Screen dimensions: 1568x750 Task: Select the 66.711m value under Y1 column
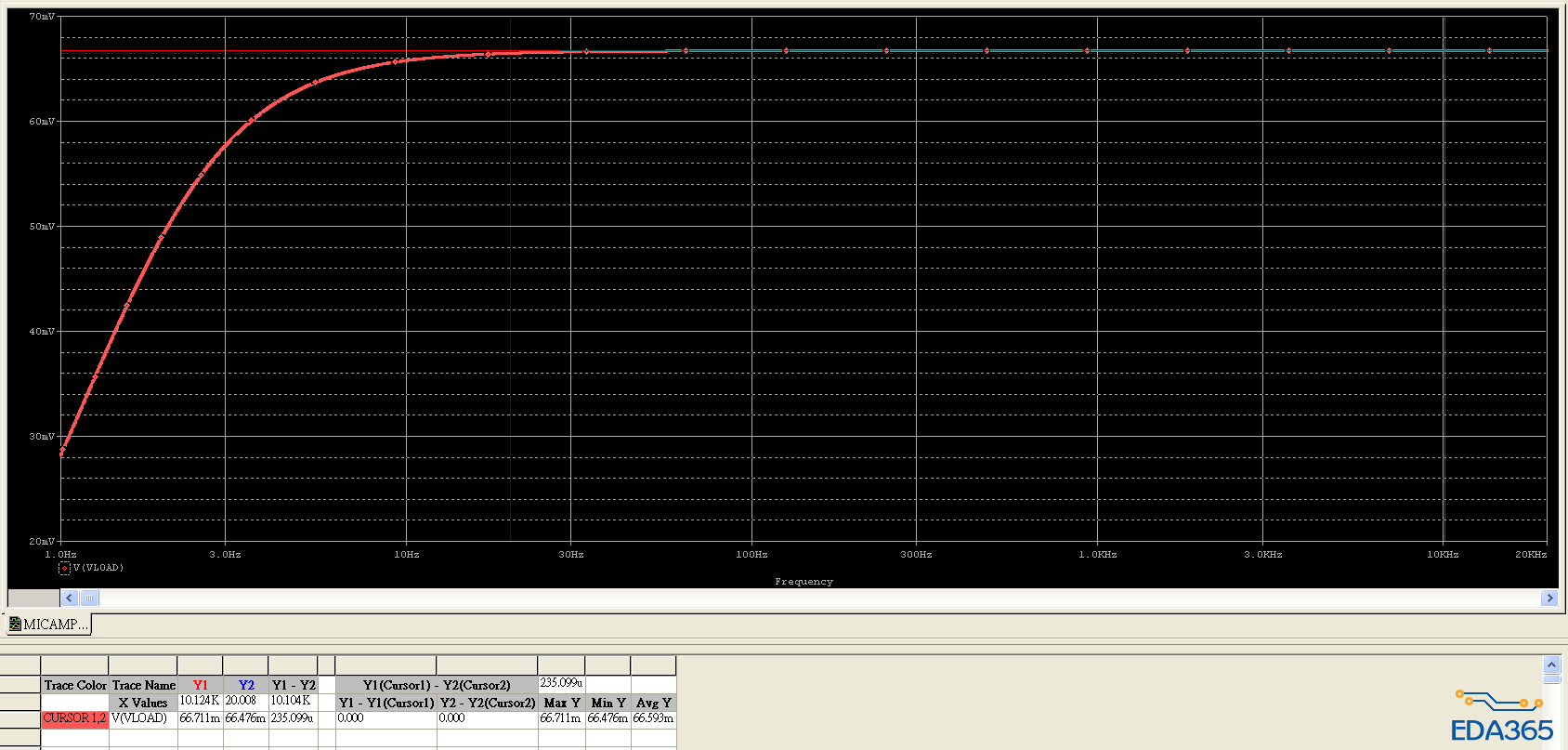(200, 718)
